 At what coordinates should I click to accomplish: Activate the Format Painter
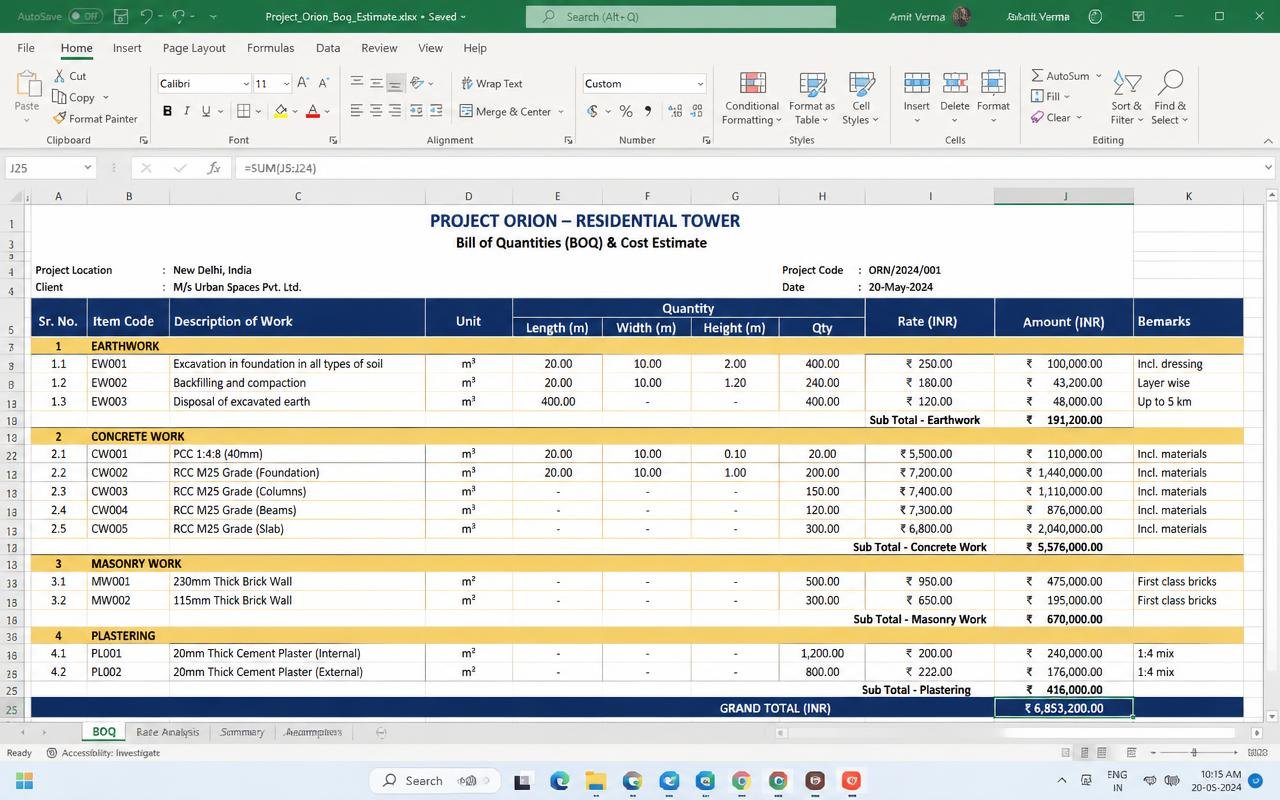(95, 118)
